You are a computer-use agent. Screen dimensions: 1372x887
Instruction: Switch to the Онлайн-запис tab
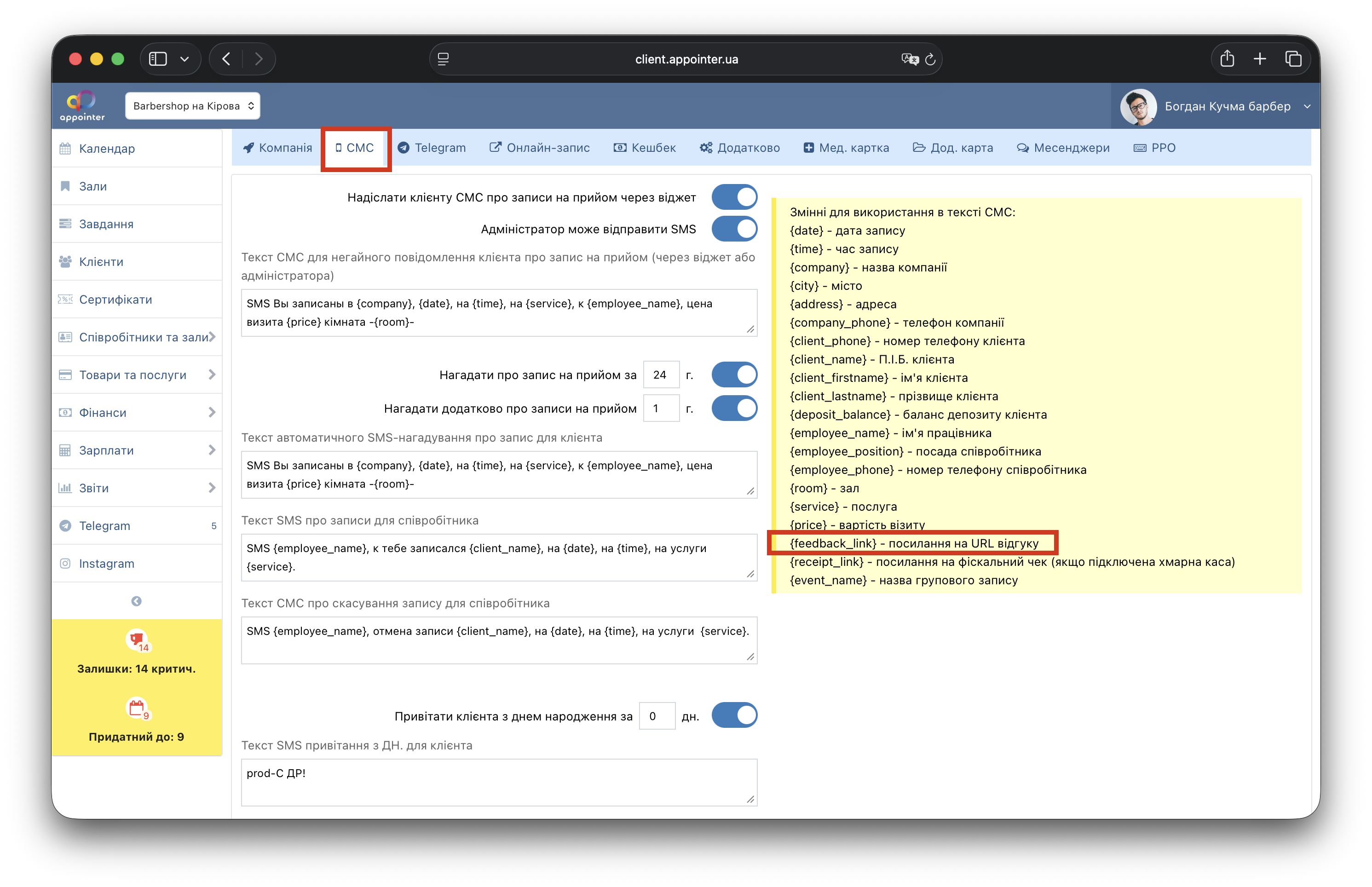click(x=540, y=148)
